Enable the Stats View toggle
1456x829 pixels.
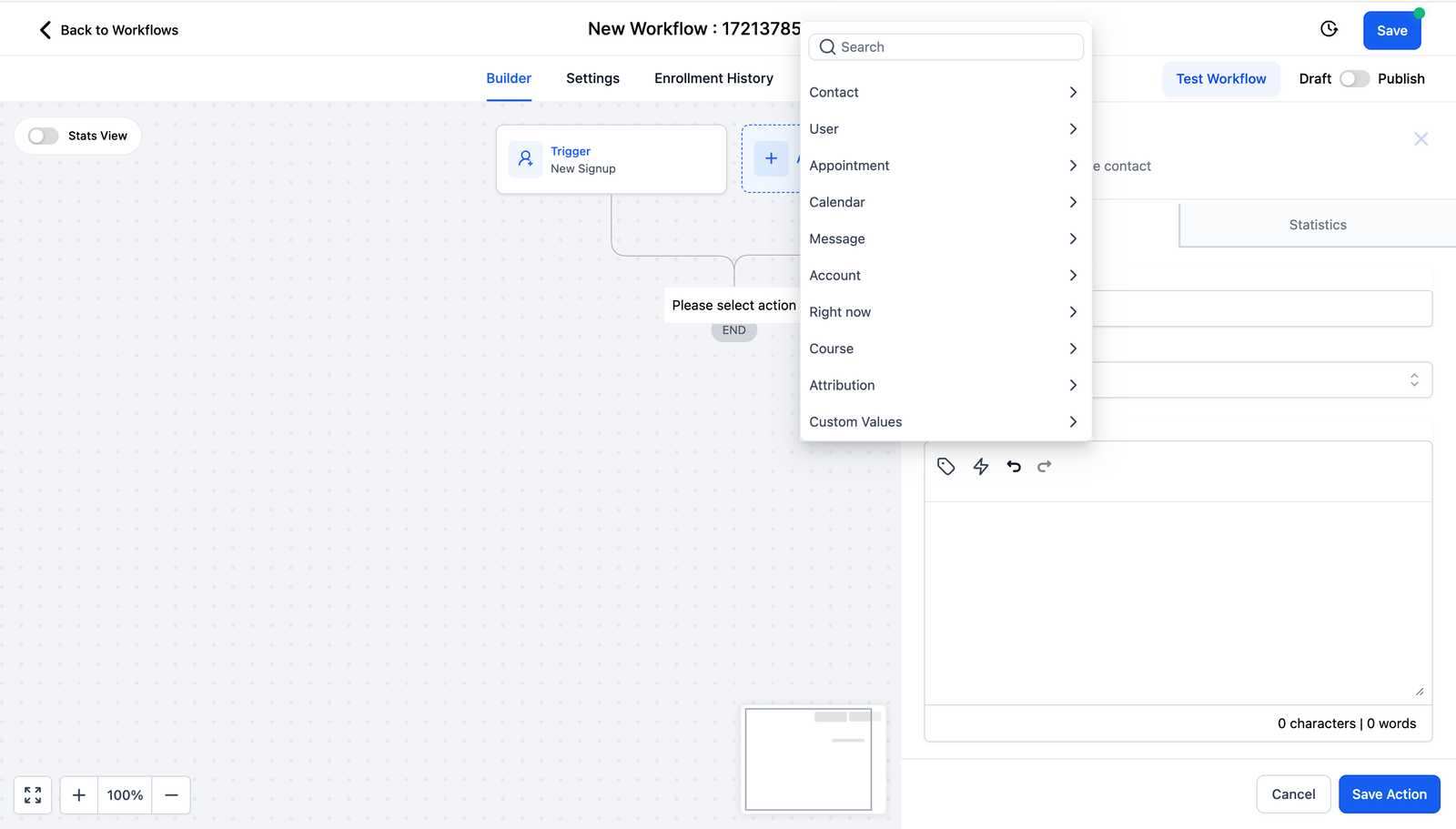tap(43, 136)
